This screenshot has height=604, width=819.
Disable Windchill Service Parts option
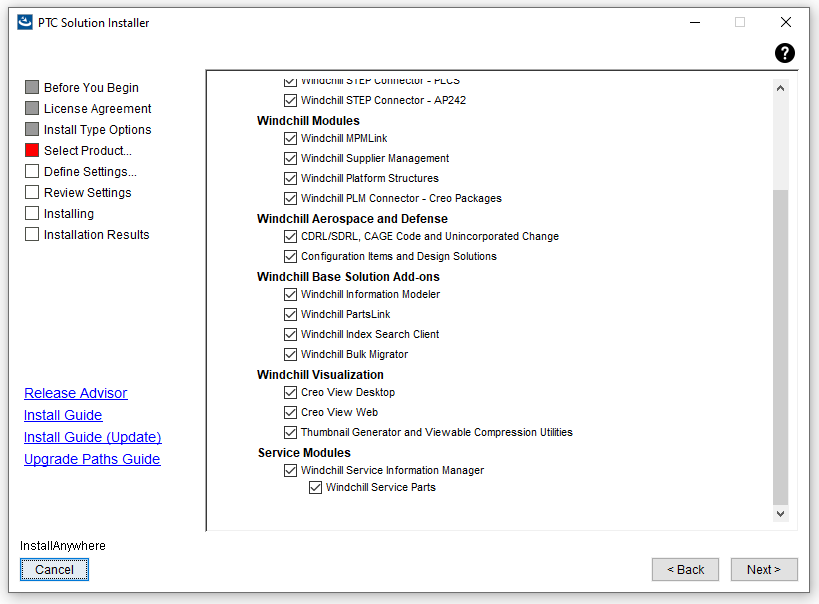315,487
